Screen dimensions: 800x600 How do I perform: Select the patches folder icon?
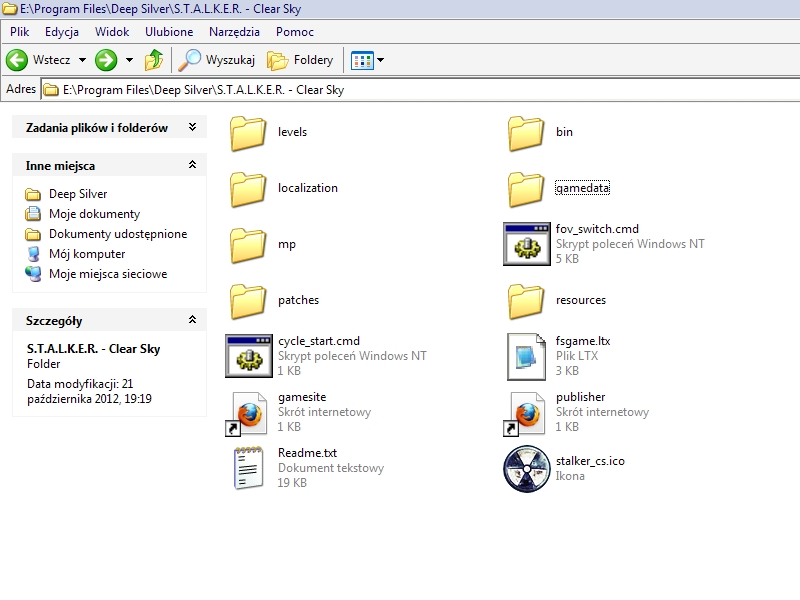(x=248, y=302)
